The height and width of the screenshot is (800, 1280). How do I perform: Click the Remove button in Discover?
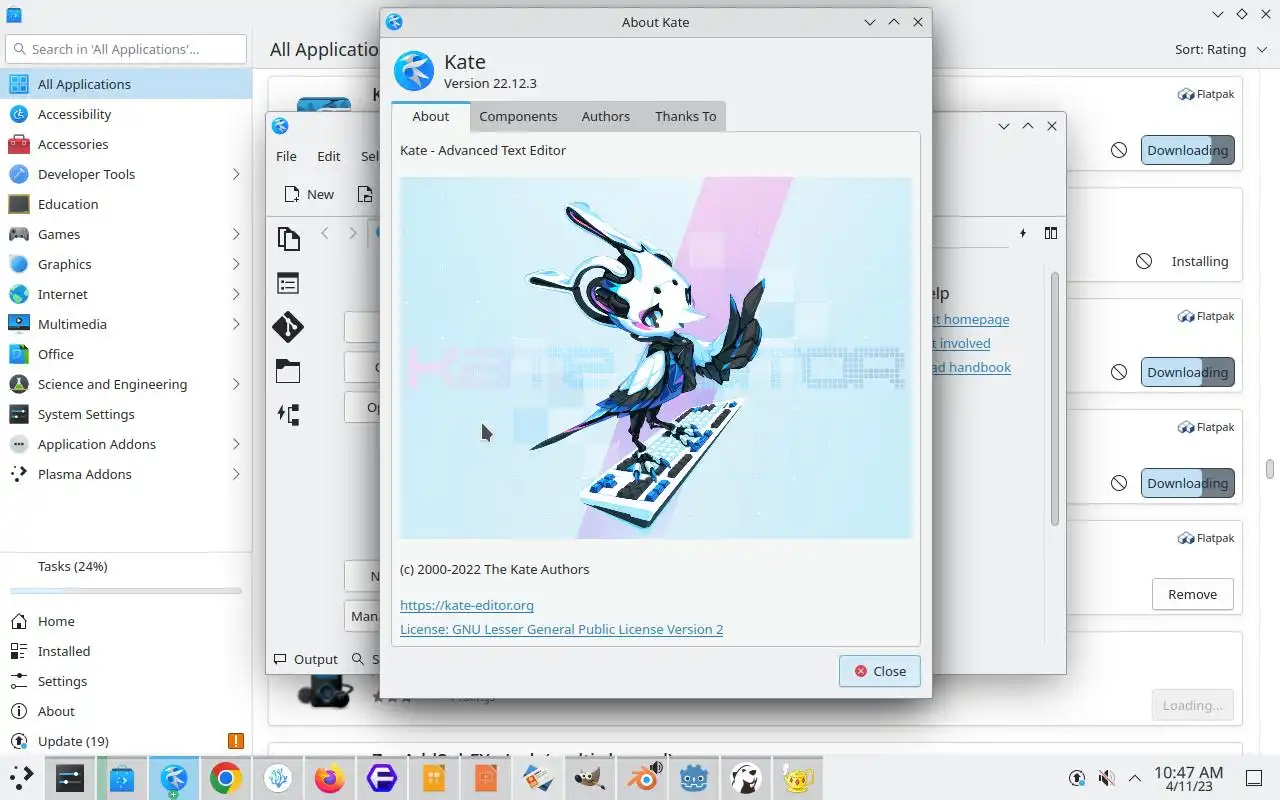(1192, 594)
